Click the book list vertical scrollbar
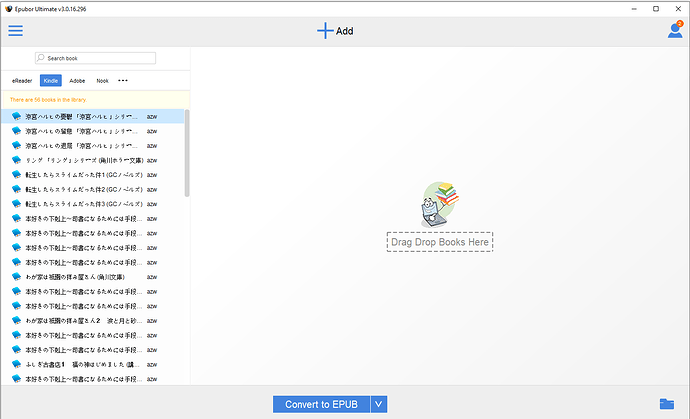The image size is (690, 419). point(187,153)
